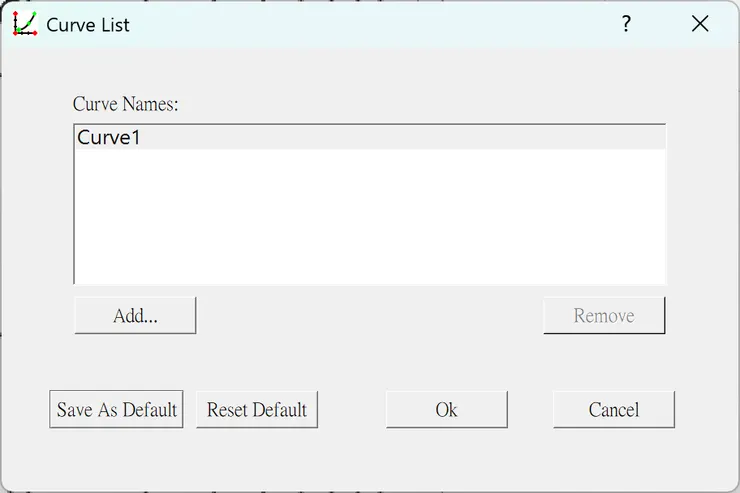This screenshot has width=740, height=493.
Task: Click the Curve Names label
Action: point(125,104)
